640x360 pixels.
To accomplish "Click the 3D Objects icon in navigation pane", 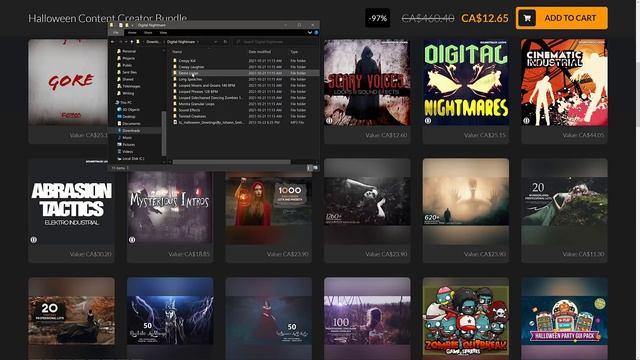I will click(119, 109).
